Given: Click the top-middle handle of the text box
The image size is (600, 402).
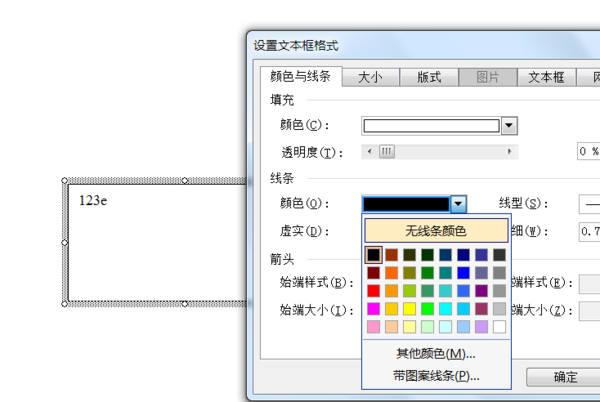Looking at the screenshot, I should 185,181.
